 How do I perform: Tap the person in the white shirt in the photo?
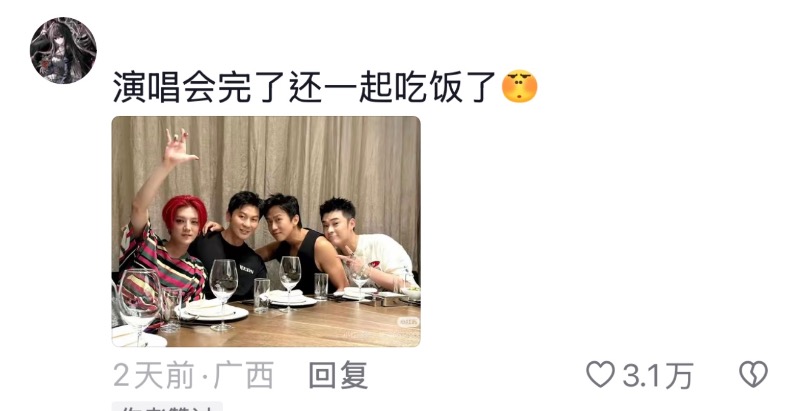coord(367,245)
